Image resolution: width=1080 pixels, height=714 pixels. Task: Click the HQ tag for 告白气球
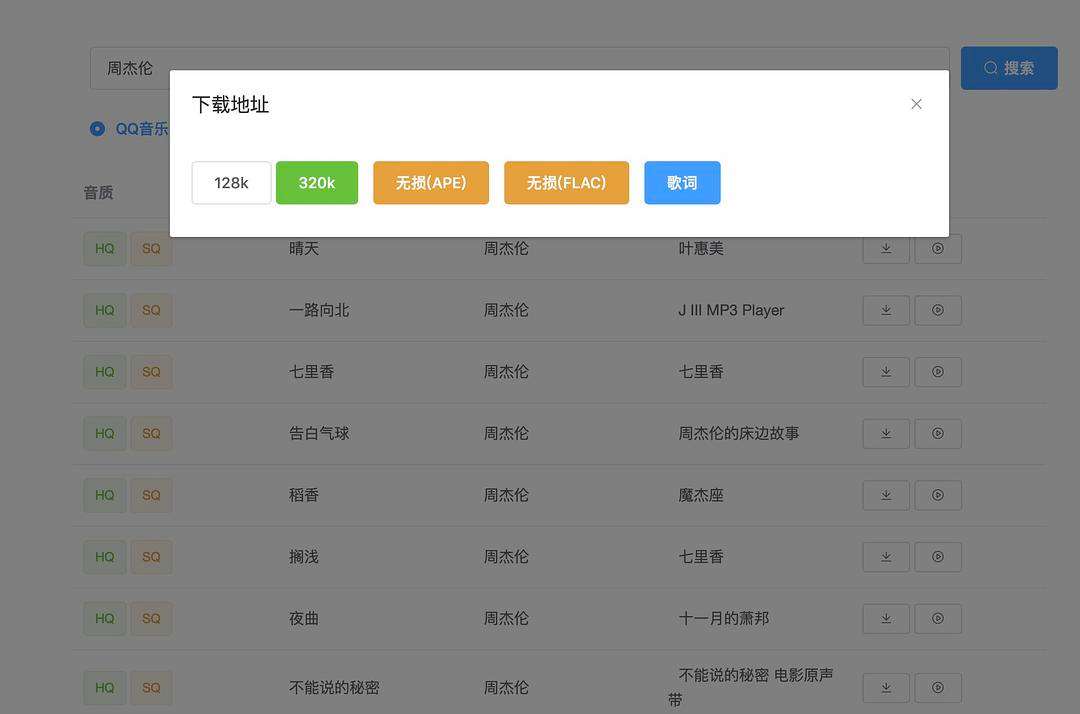(x=105, y=434)
